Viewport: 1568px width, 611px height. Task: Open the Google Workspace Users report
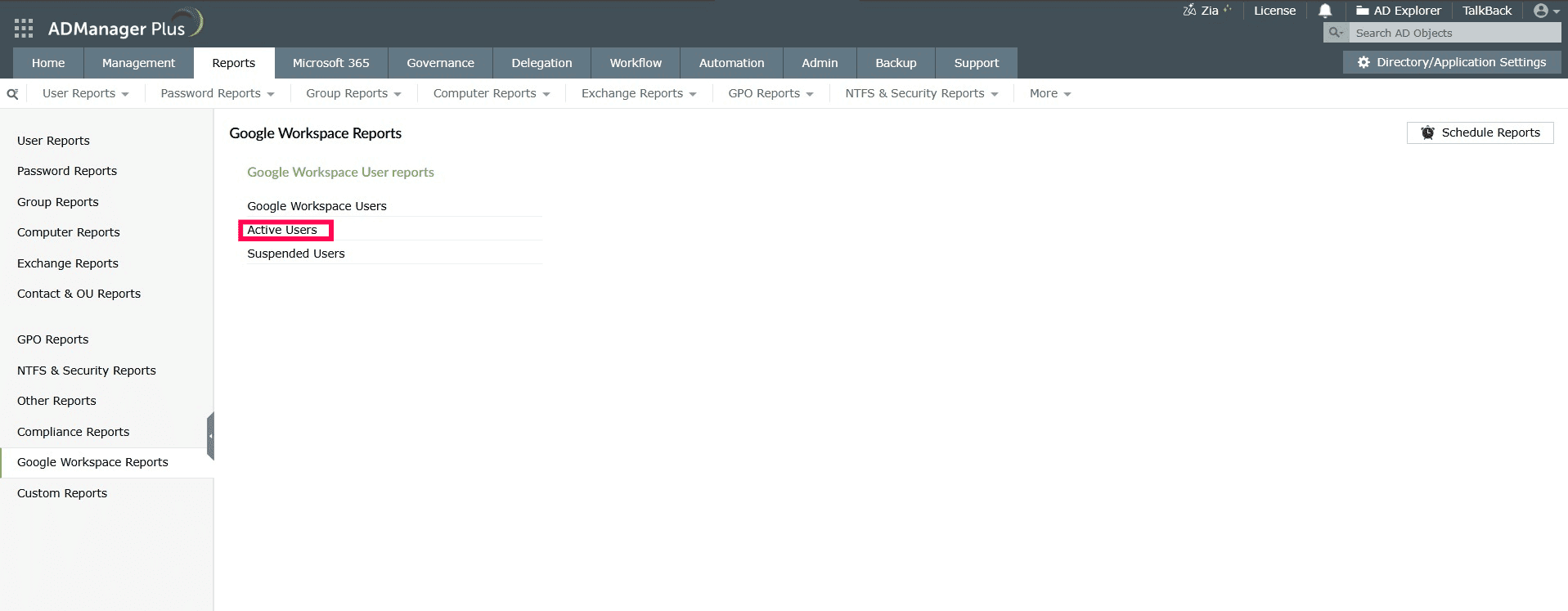(x=317, y=206)
